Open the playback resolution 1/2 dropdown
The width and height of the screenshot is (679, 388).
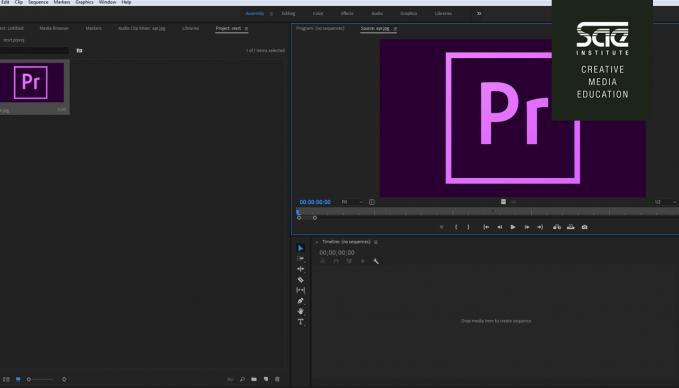(x=665, y=202)
